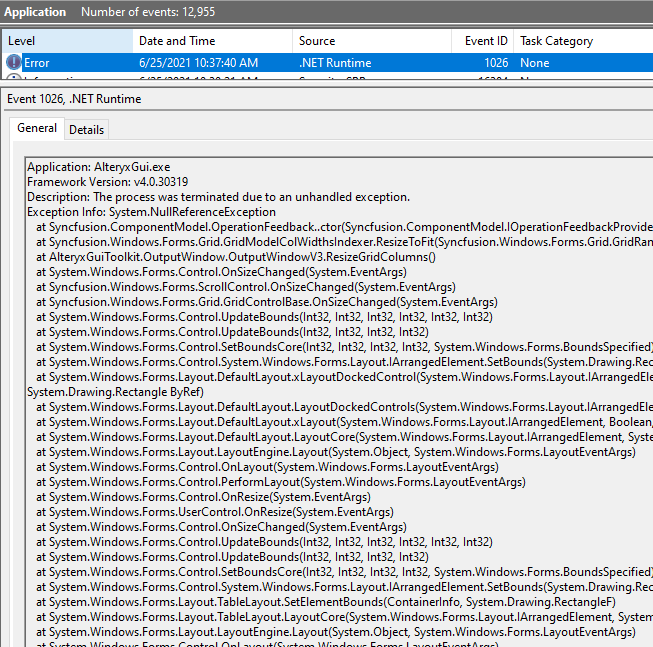The width and height of the screenshot is (653, 647).
Task: Switch to the Details tab
Action: coord(87,130)
